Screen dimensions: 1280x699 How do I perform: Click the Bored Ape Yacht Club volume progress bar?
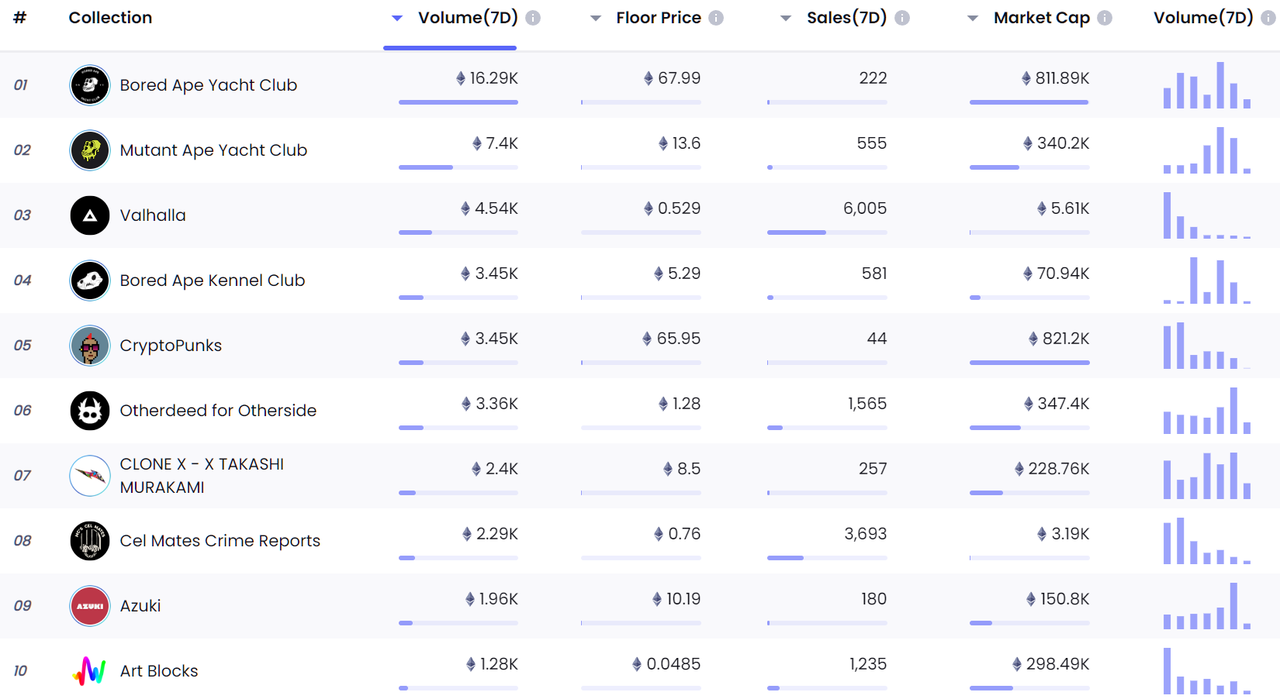tap(458, 102)
